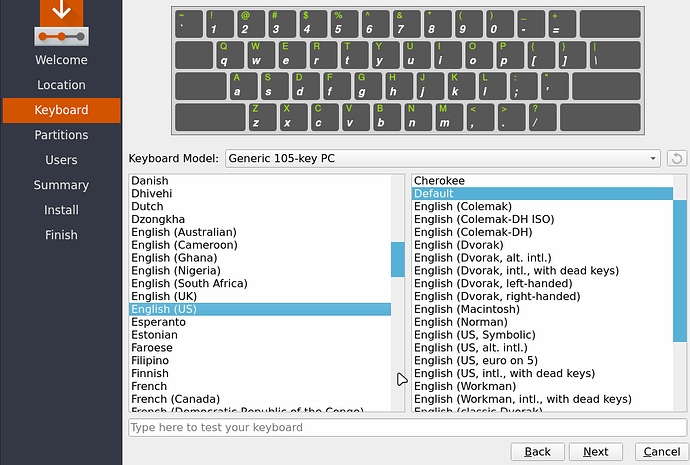Screen dimensions: 690x465
Task: Choose English (US, euro on 5) variant
Action: [542, 360]
